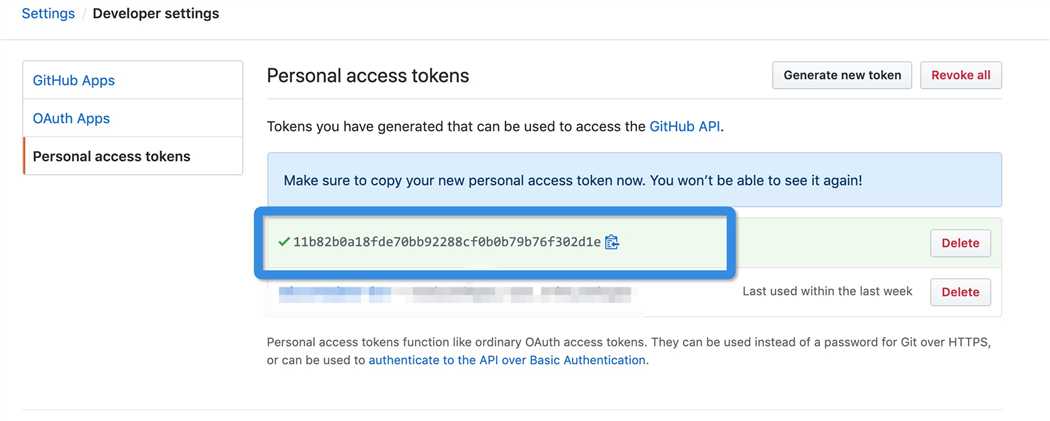
Task: Click the Developer settings breadcrumb text
Action: (156, 13)
